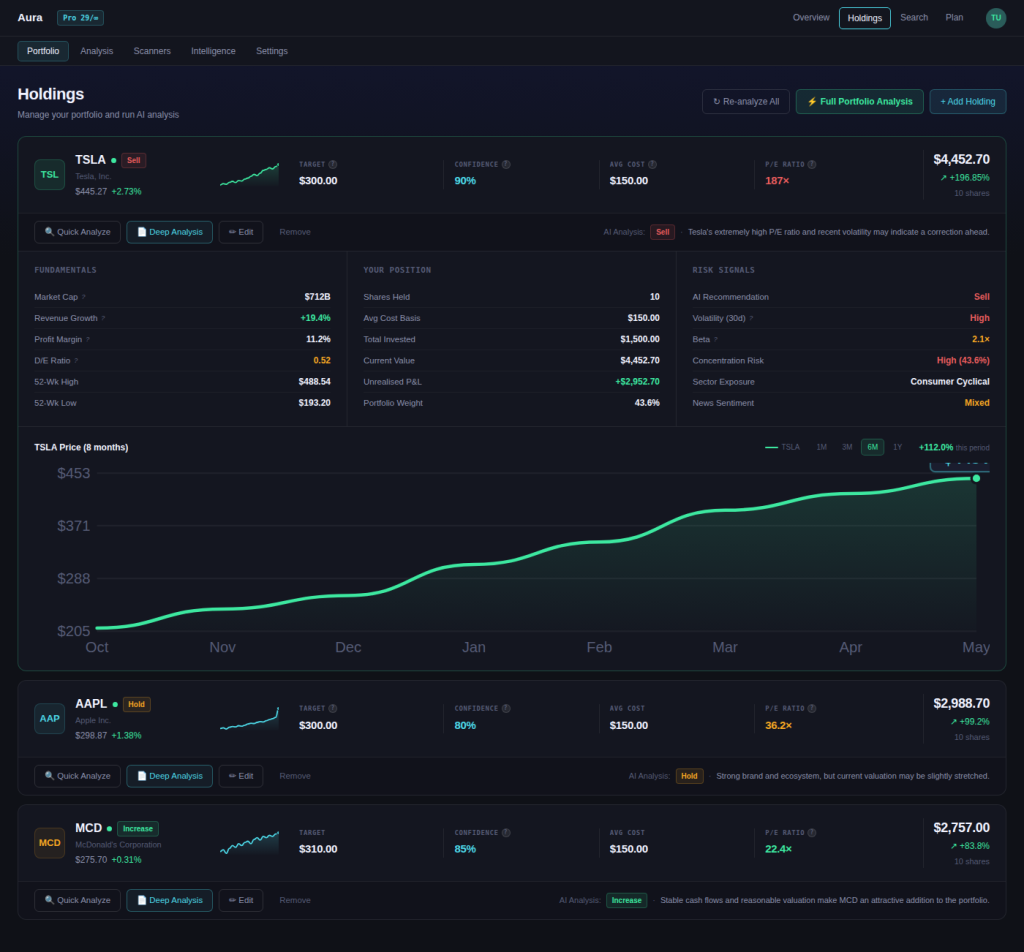Screen dimensions: 1024x952
Task: Click the AAP ticker logo badge
Action: point(50,718)
